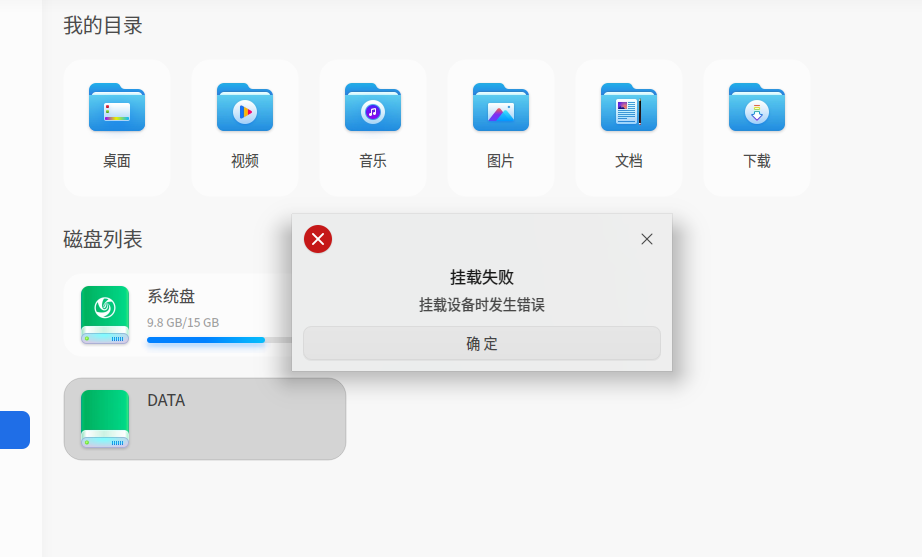Screen dimensions: 922x557
Task: Click the 挂载设备时发生错误 message text
Action: pyautogui.click(x=482, y=305)
